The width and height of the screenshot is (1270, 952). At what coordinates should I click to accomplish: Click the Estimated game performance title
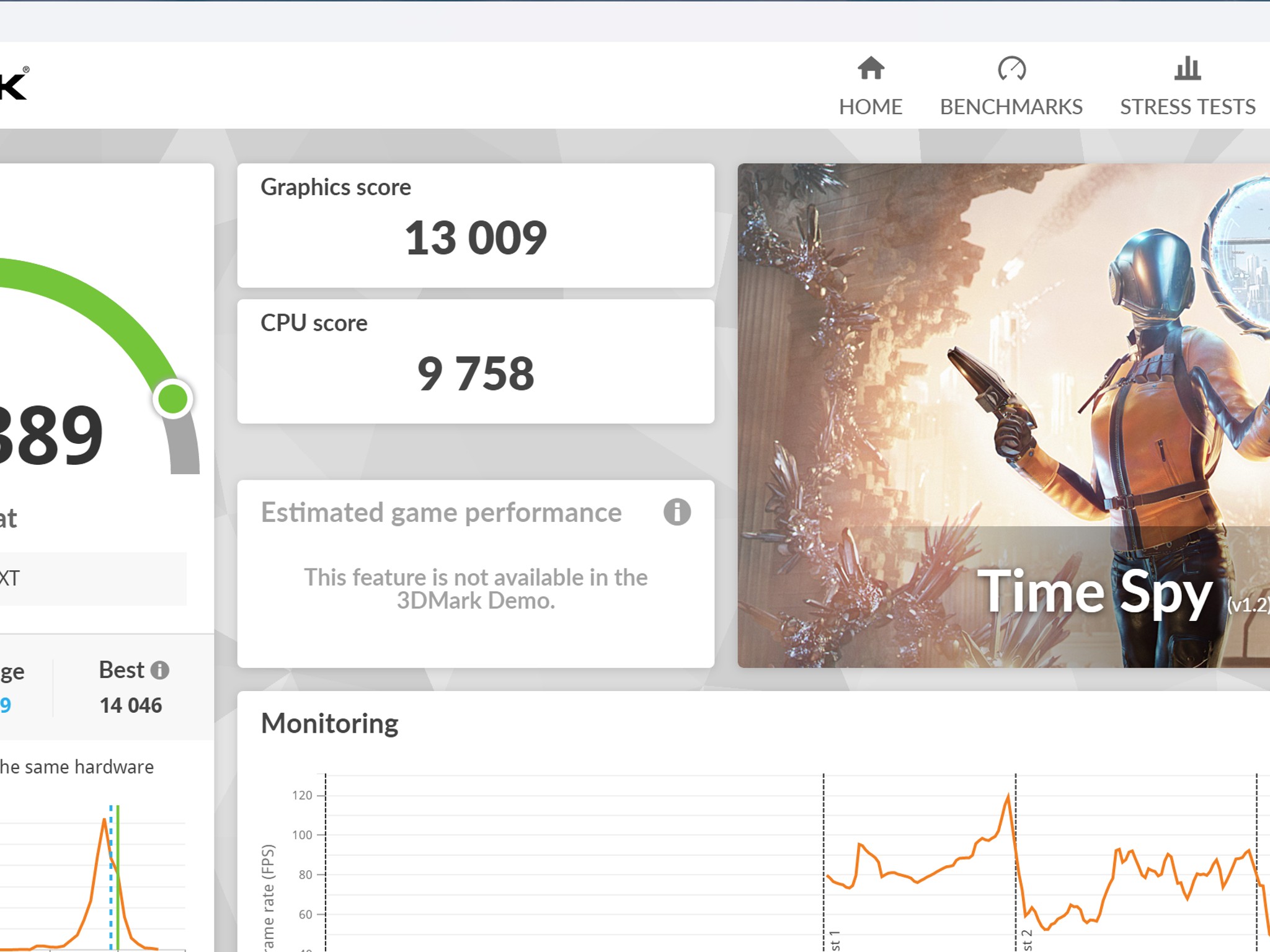point(441,513)
